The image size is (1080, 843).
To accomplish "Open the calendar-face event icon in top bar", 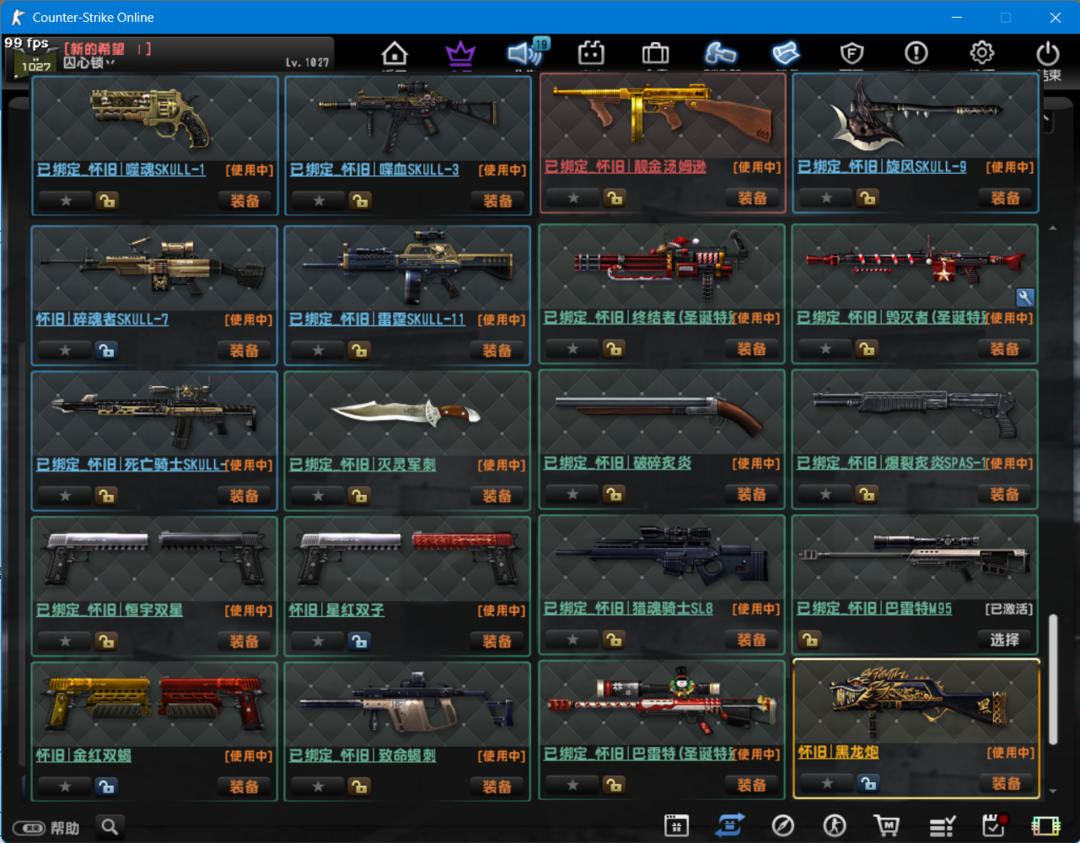I will (591, 53).
